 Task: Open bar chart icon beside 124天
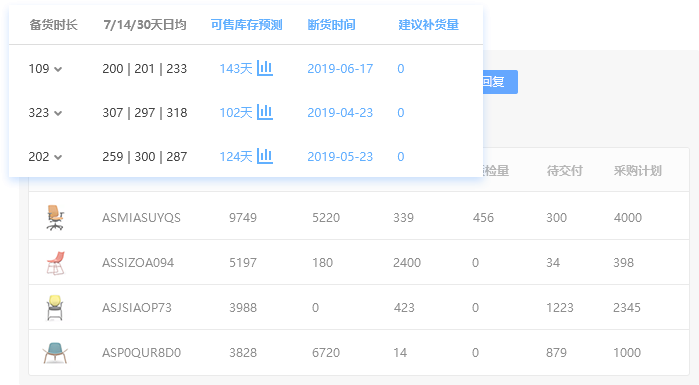pyautogui.click(x=265, y=156)
